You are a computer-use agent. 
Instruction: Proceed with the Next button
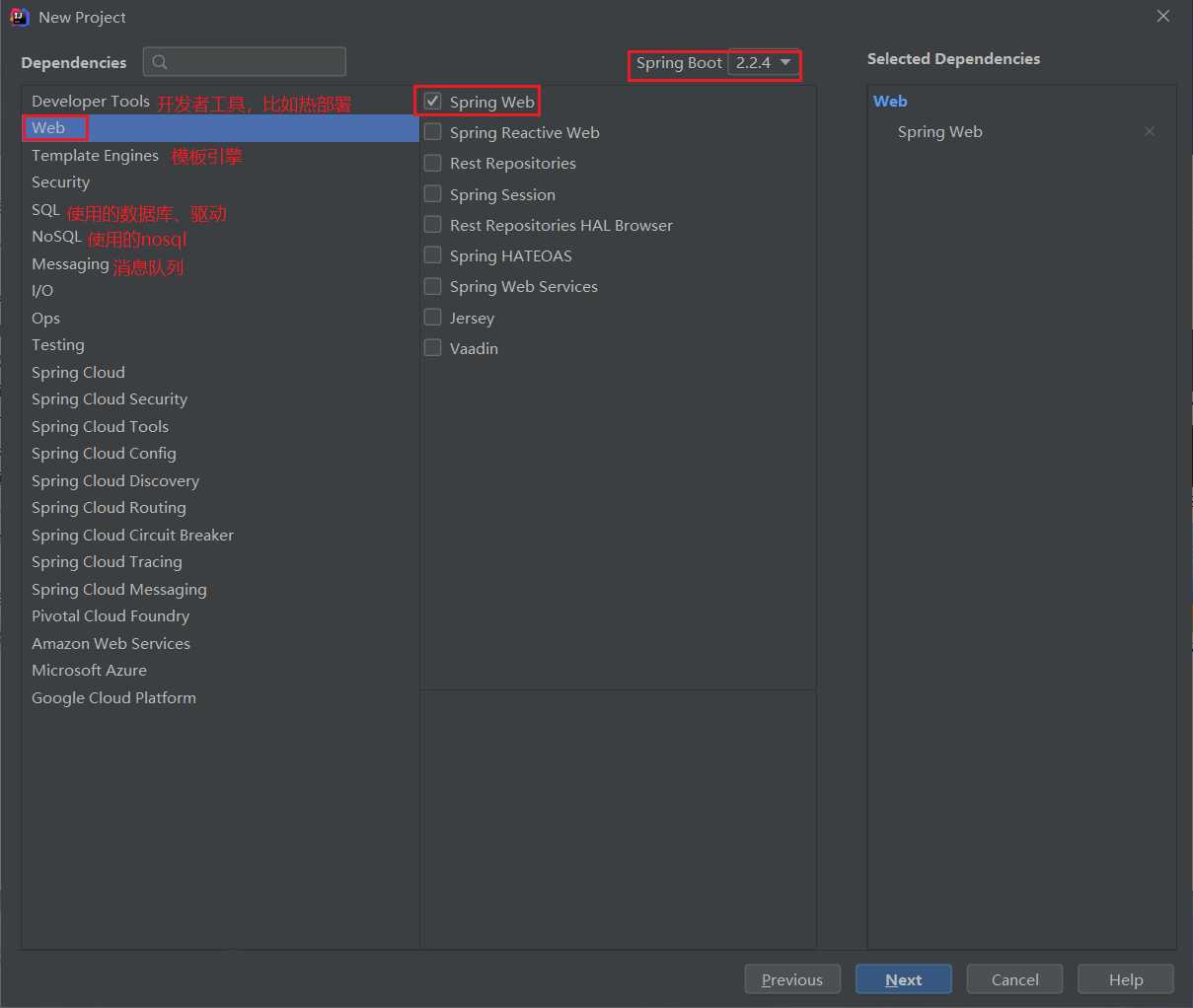coord(904,979)
